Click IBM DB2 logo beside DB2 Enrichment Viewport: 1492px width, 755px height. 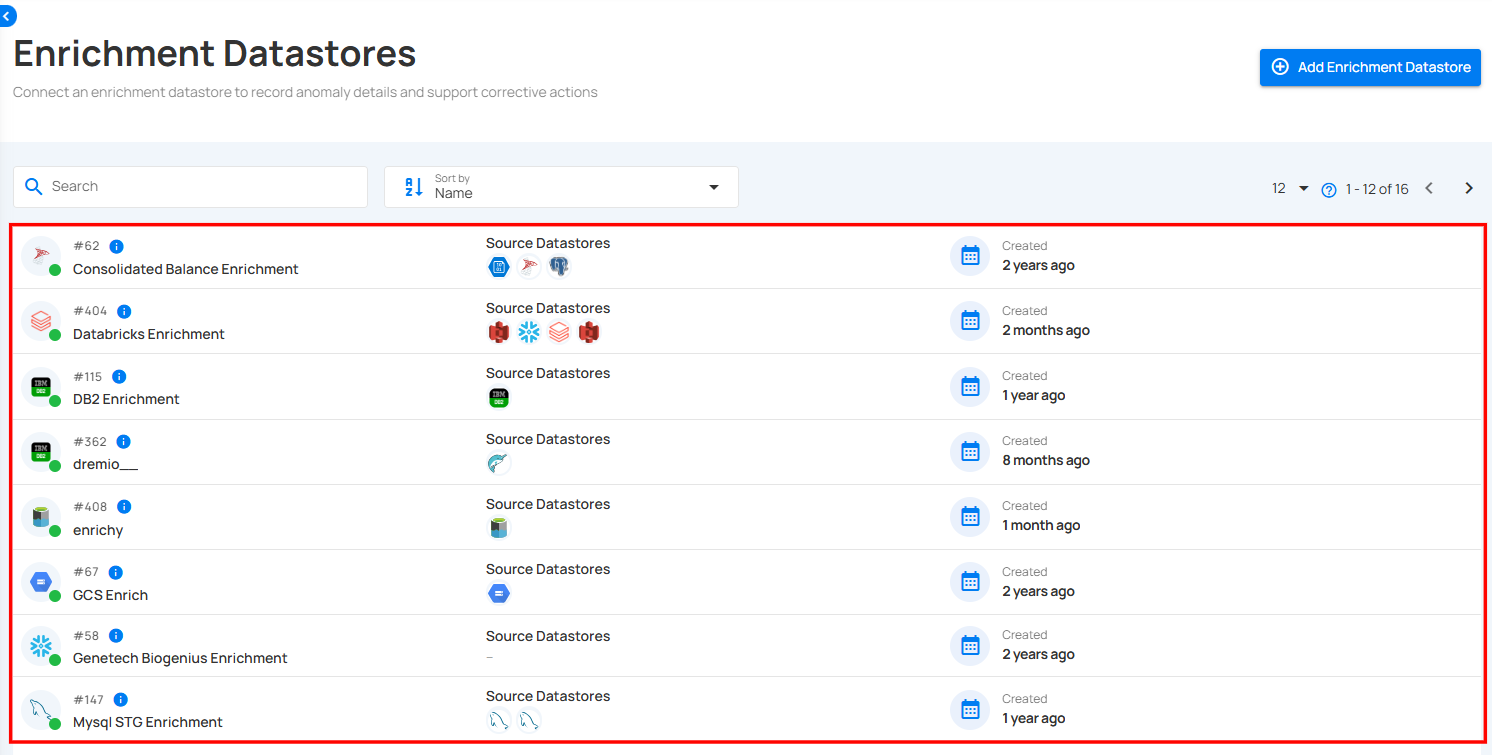(x=41, y=386)
